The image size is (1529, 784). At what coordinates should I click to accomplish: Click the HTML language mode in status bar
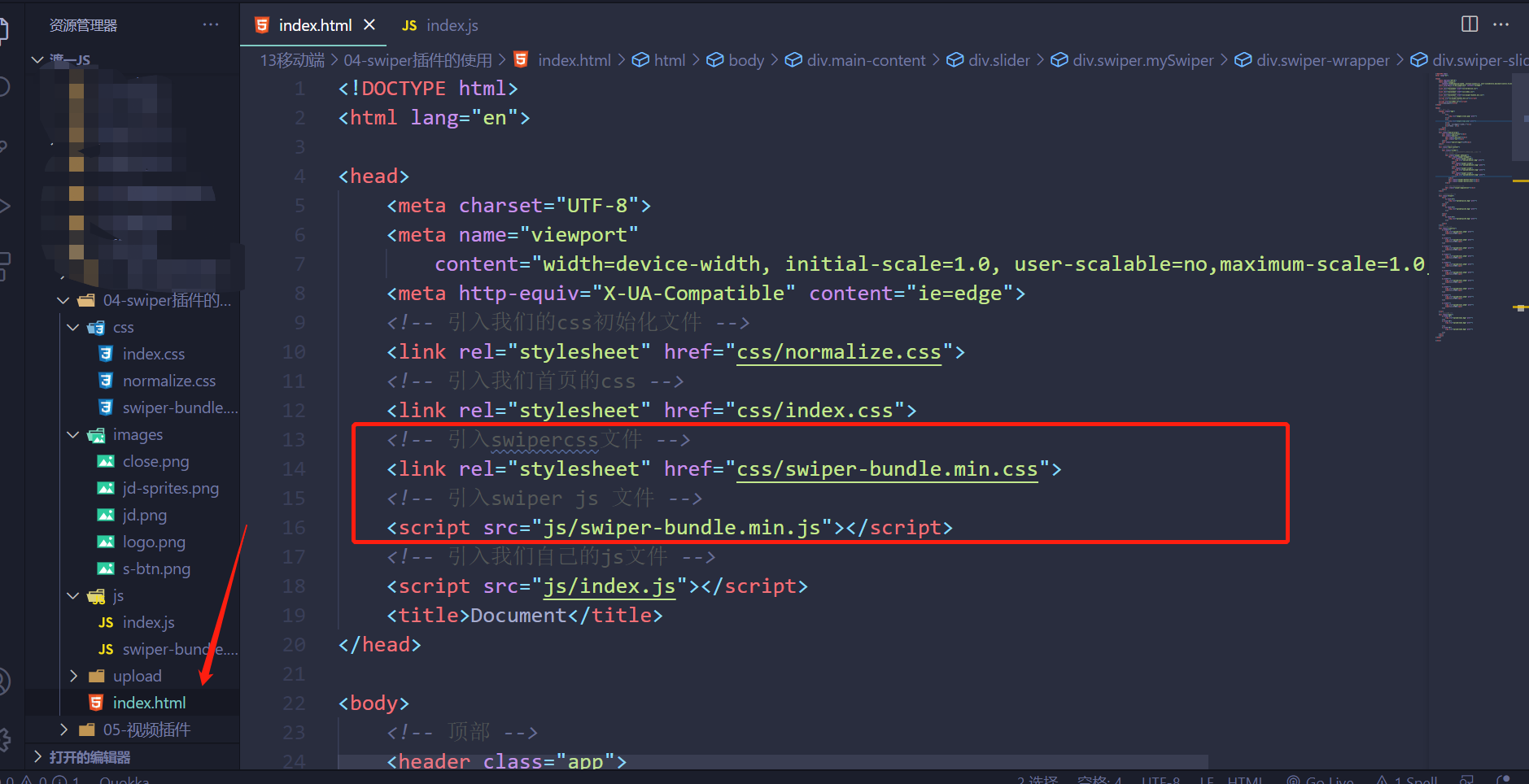tap(1246, 779)
